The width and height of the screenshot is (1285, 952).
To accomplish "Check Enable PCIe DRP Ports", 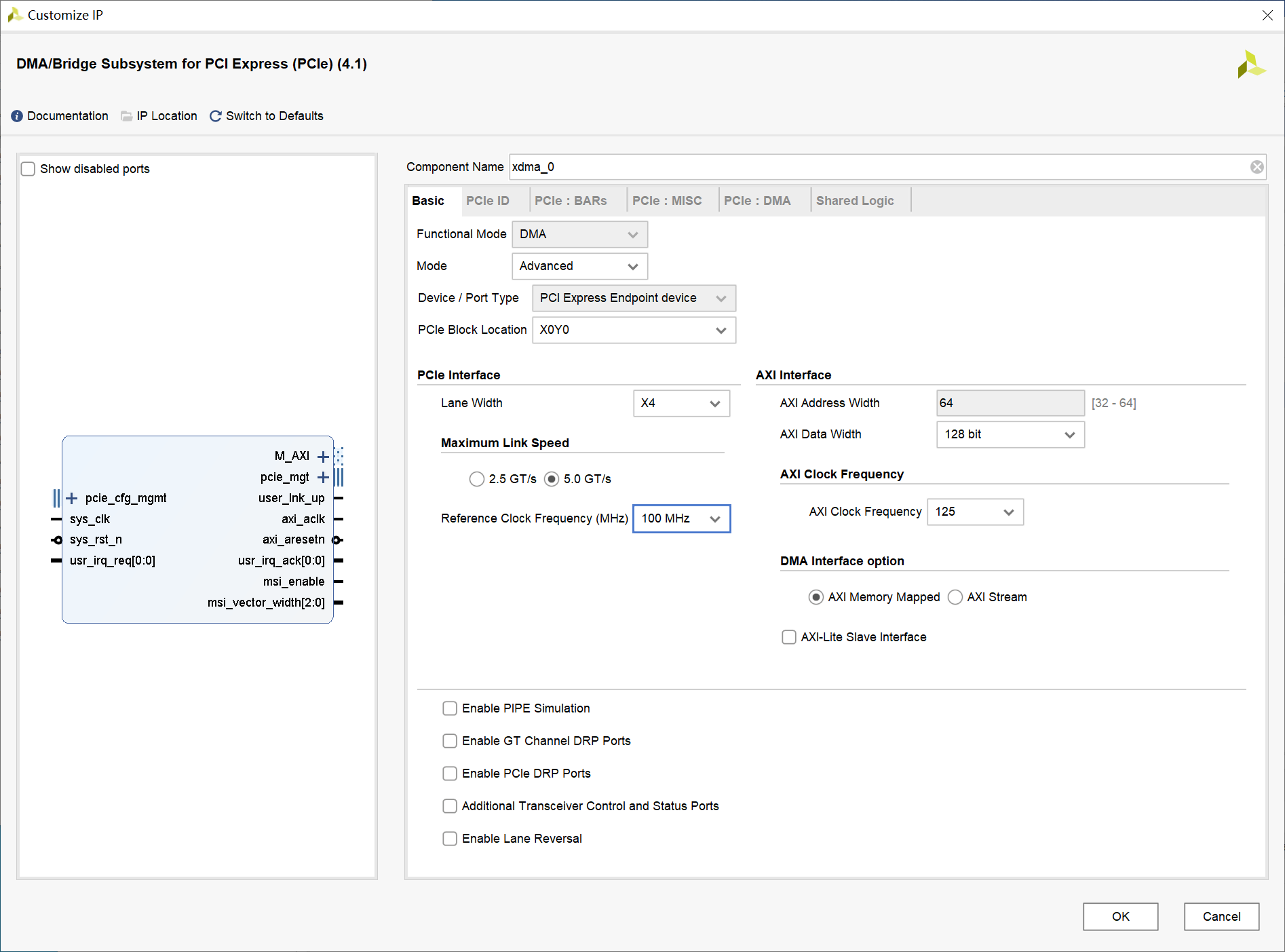I will coord(450,774).
